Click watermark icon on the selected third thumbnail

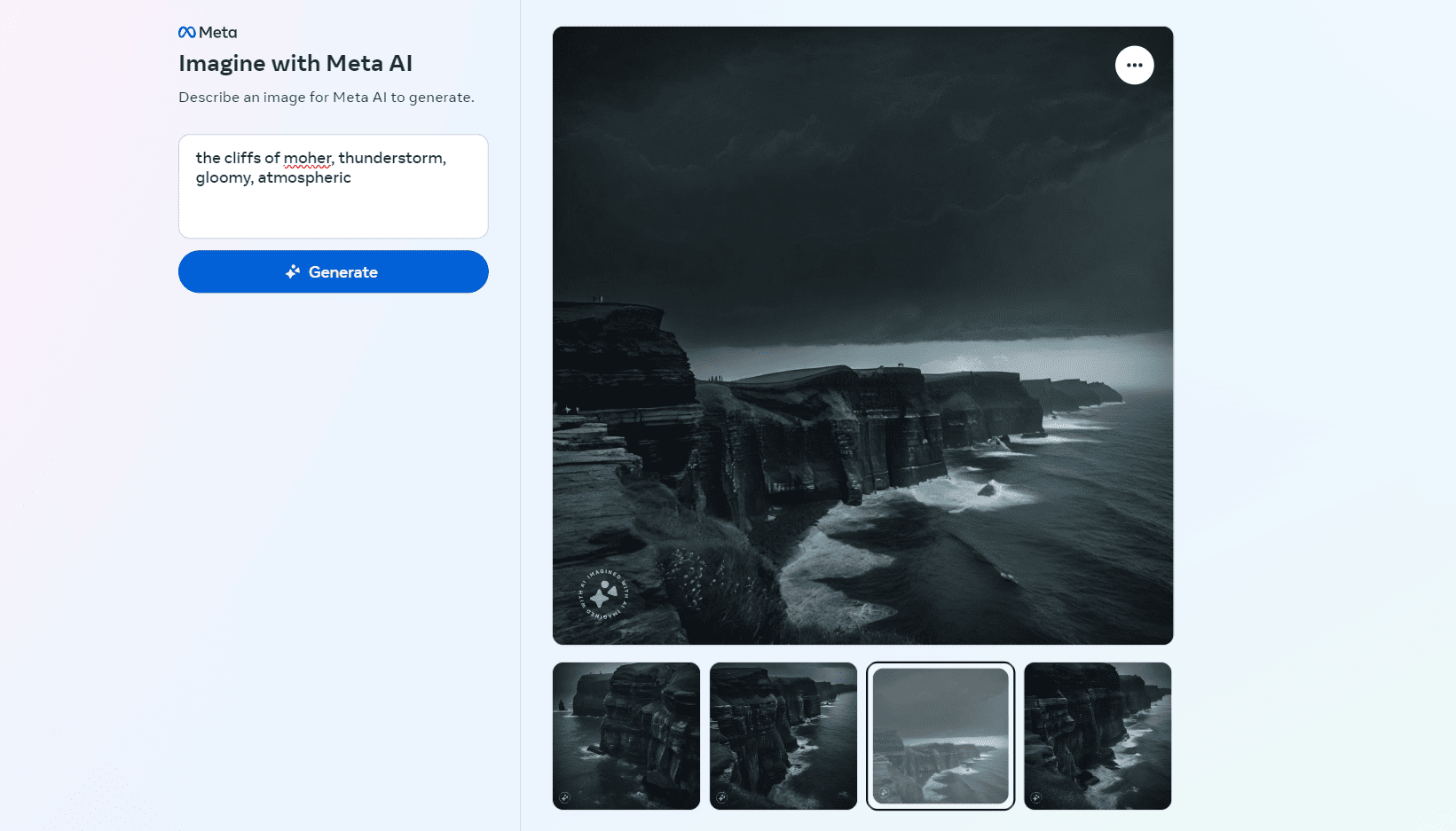point(885,793)
